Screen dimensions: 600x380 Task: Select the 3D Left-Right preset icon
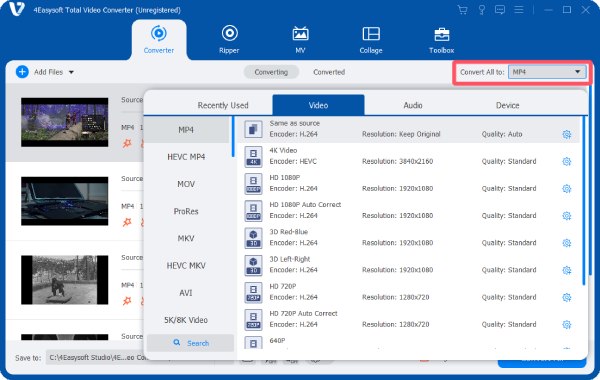tap(253, 265)
